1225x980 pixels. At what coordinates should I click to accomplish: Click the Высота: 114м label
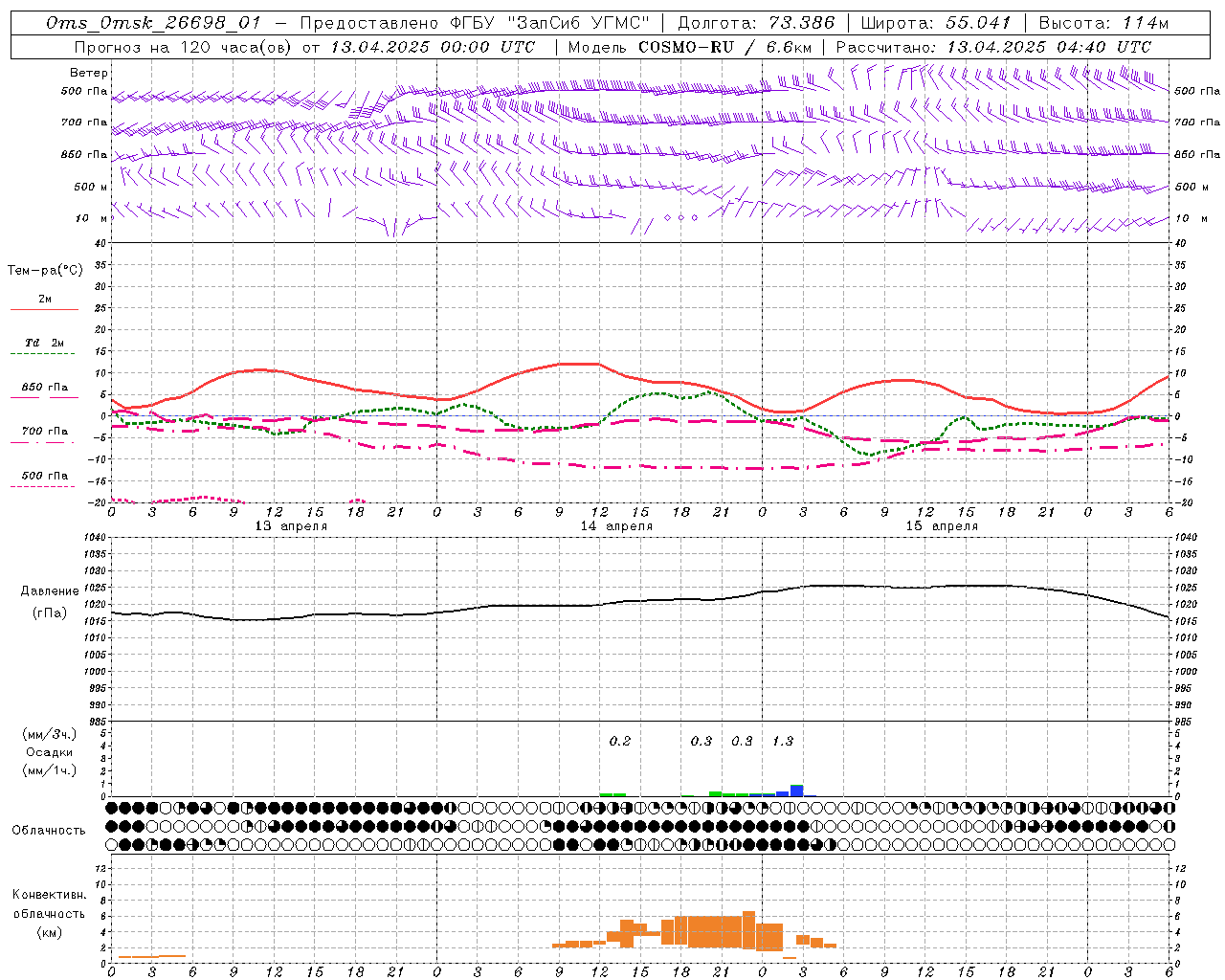(x=1103, y=23)
